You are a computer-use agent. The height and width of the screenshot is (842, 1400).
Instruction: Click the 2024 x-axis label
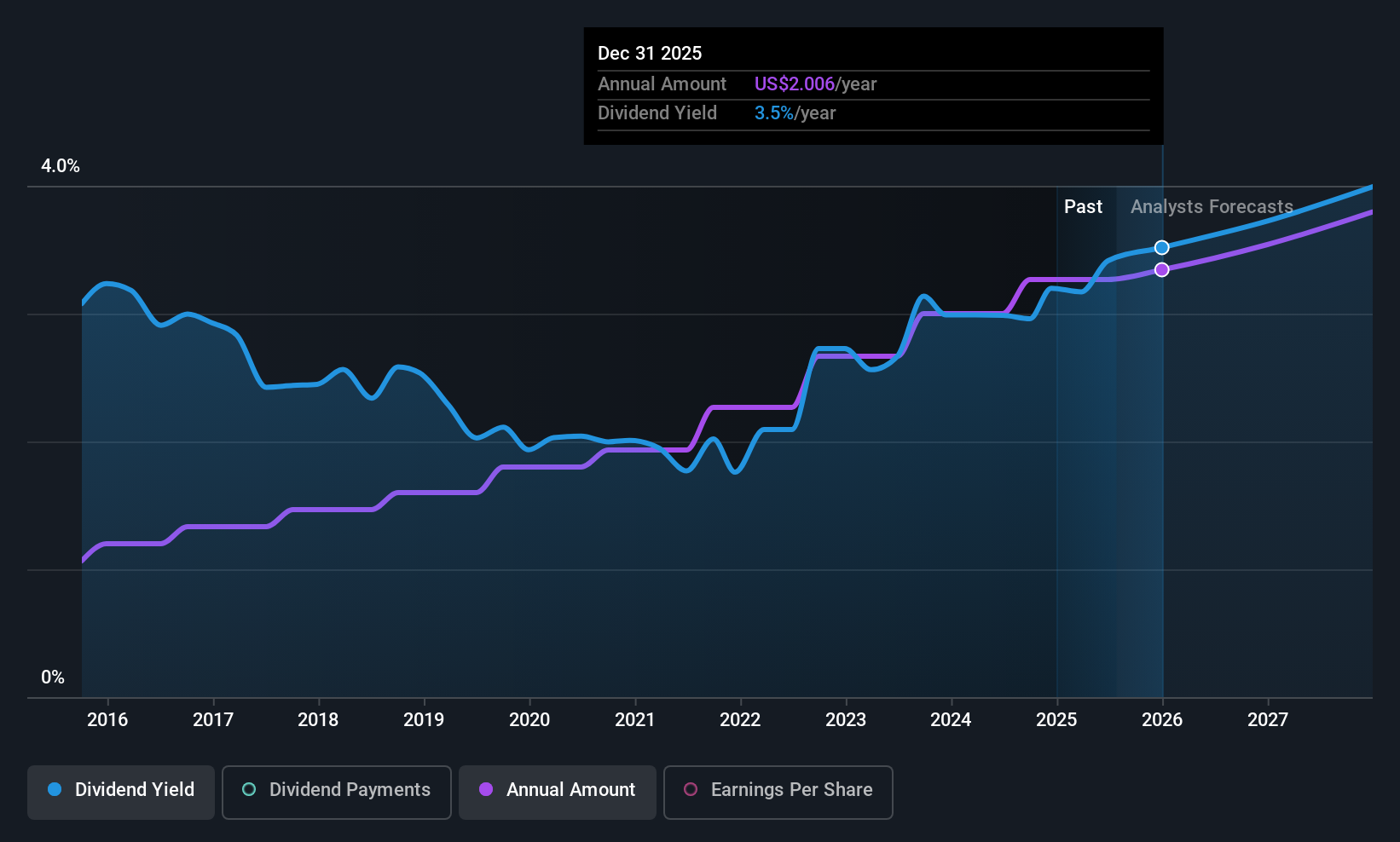click(951, 720)
